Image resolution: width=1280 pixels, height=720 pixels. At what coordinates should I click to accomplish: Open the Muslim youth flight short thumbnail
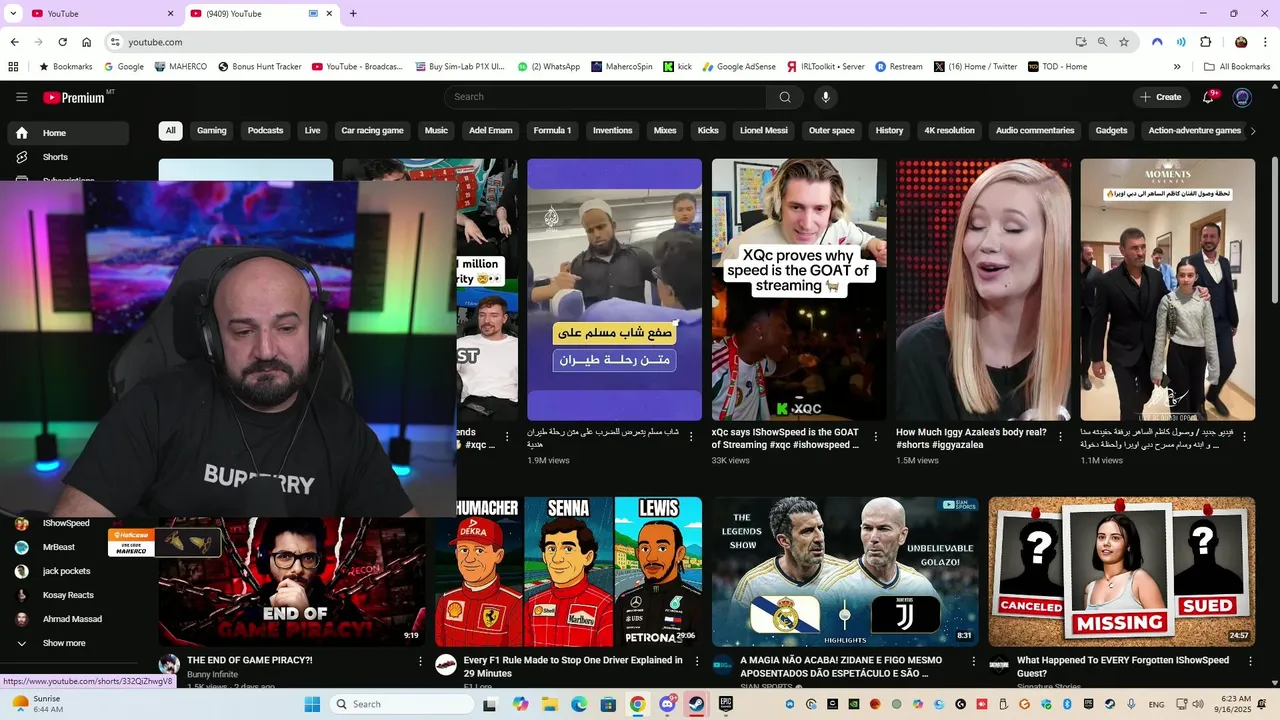615,290
